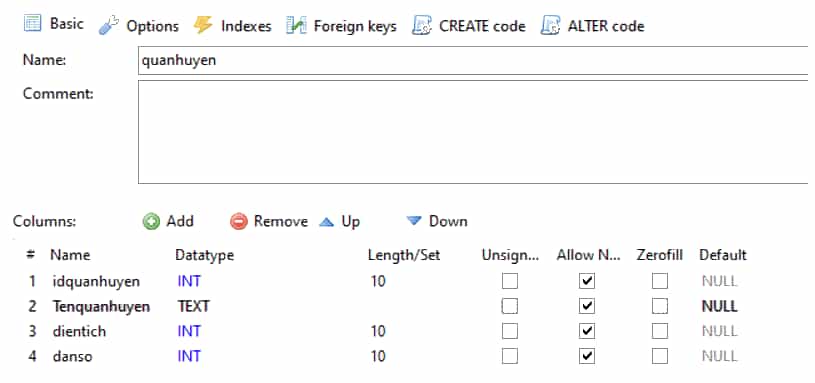Click the Unsigned column header
This screenshot has width=815, height=383.
[x=510, y=255]
